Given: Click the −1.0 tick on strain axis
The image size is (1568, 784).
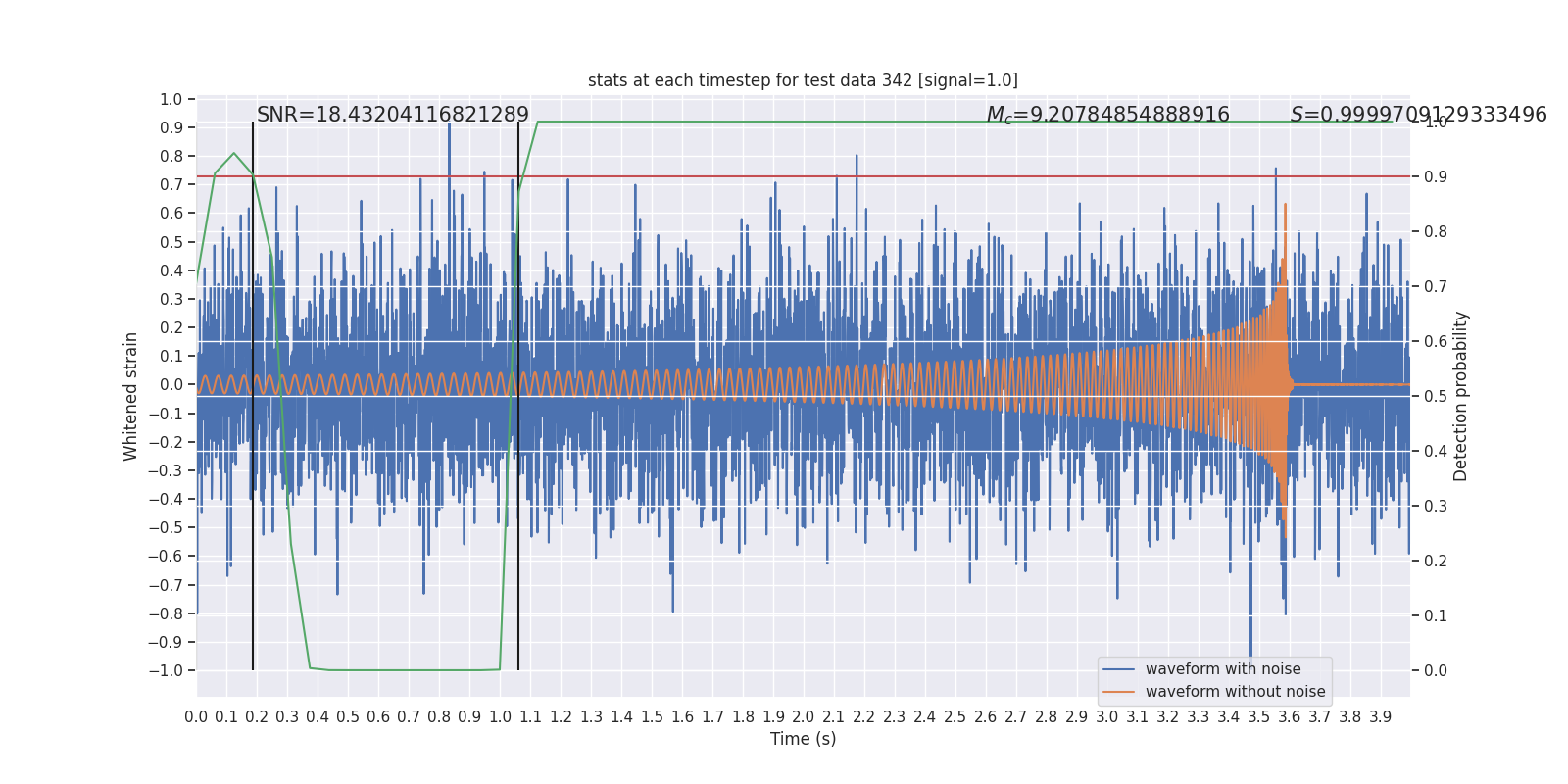Looking at the screenshot, I should [x=165, y=671].
